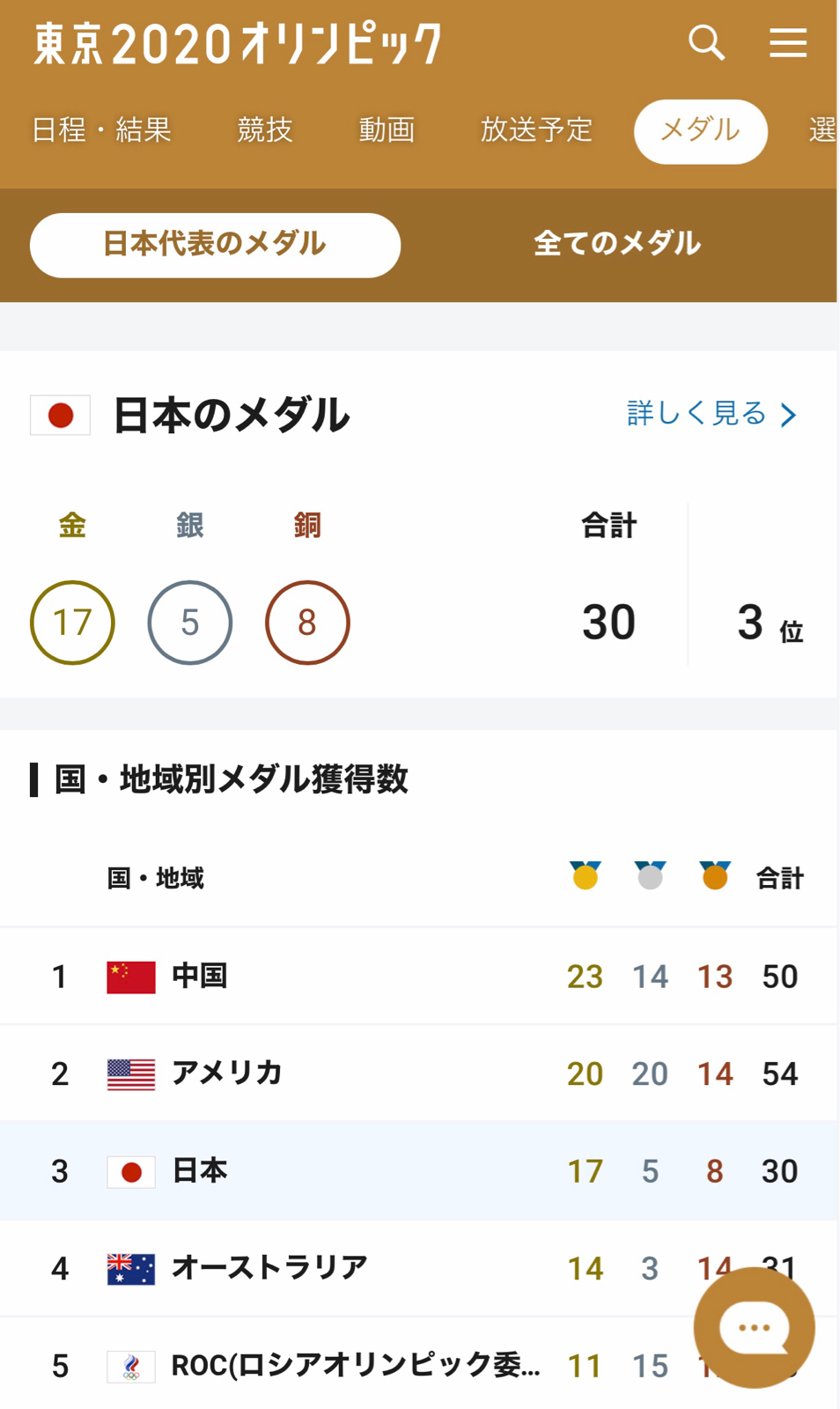Click the Australia flag icon

[131, 1269]
